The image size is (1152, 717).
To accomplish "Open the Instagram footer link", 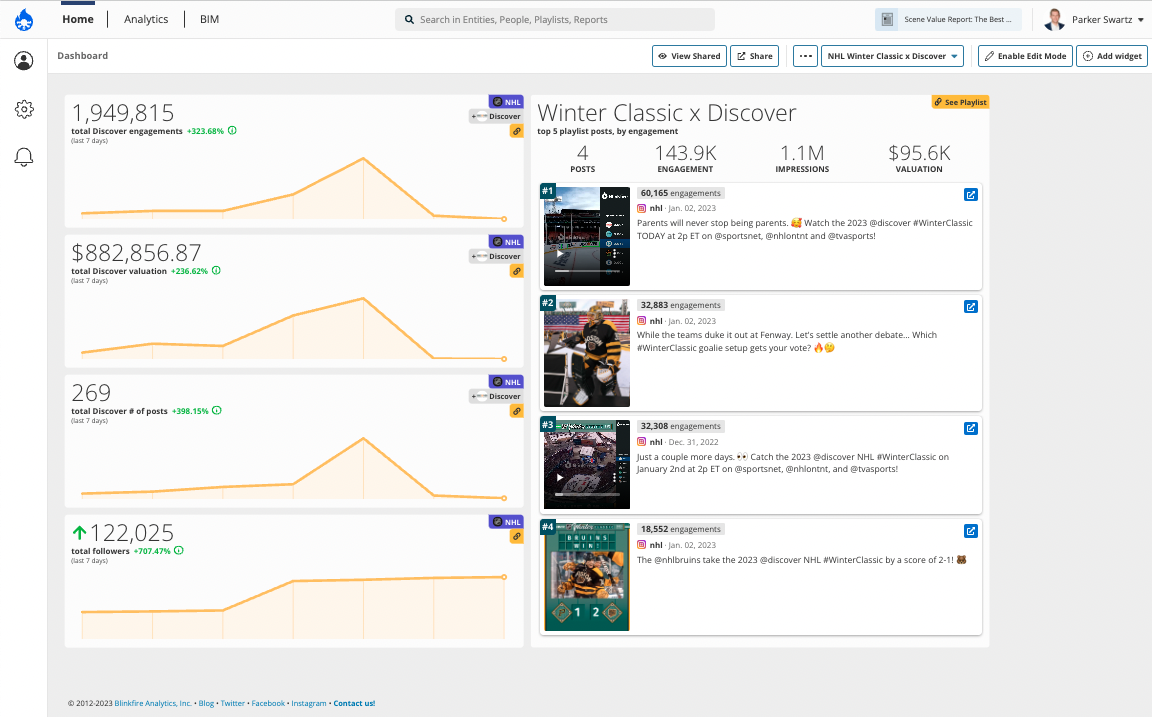I will click(309, 703).
